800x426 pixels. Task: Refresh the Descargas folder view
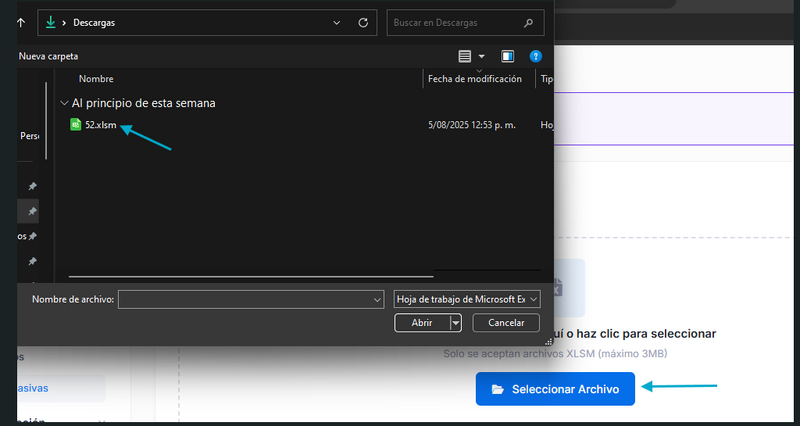click(x=365, y=22)
